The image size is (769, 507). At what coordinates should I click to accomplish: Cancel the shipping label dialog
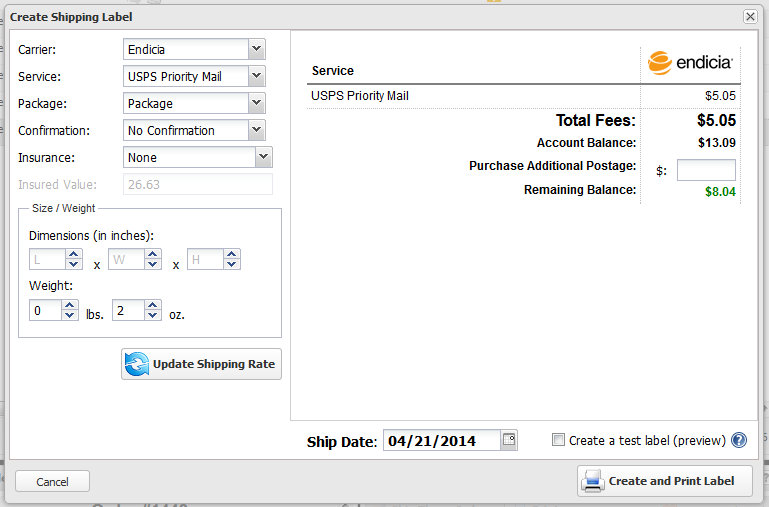[x=52, y=482]
